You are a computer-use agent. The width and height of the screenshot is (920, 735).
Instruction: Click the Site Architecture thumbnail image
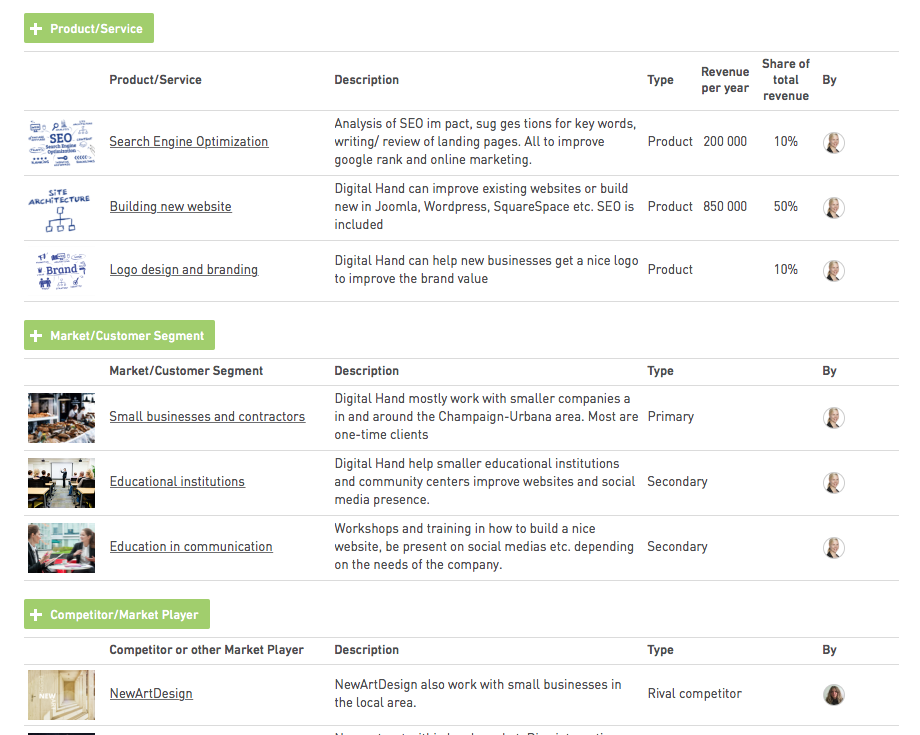click(61, 208)
